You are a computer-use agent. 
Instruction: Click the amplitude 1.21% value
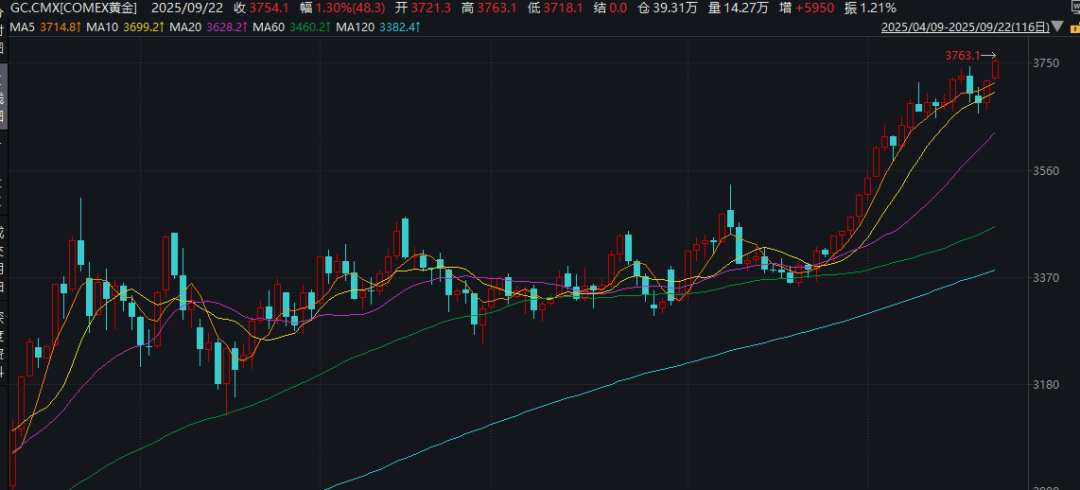click(877, 8)
